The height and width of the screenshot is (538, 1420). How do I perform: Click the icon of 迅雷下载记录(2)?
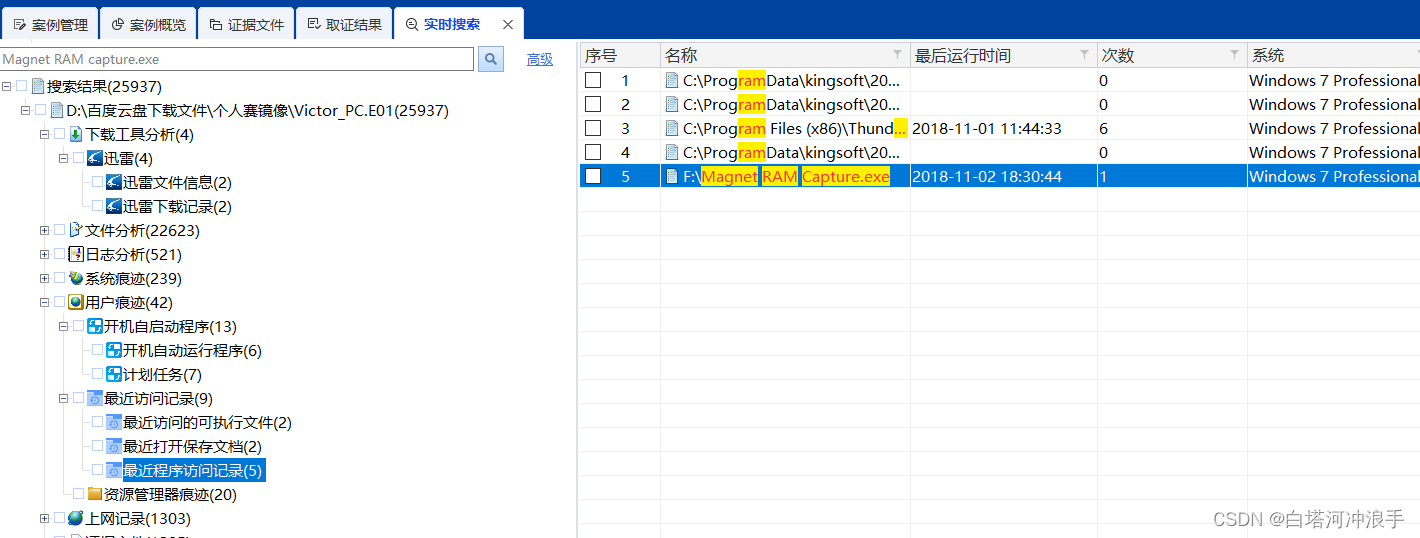[x=114, y=206]
